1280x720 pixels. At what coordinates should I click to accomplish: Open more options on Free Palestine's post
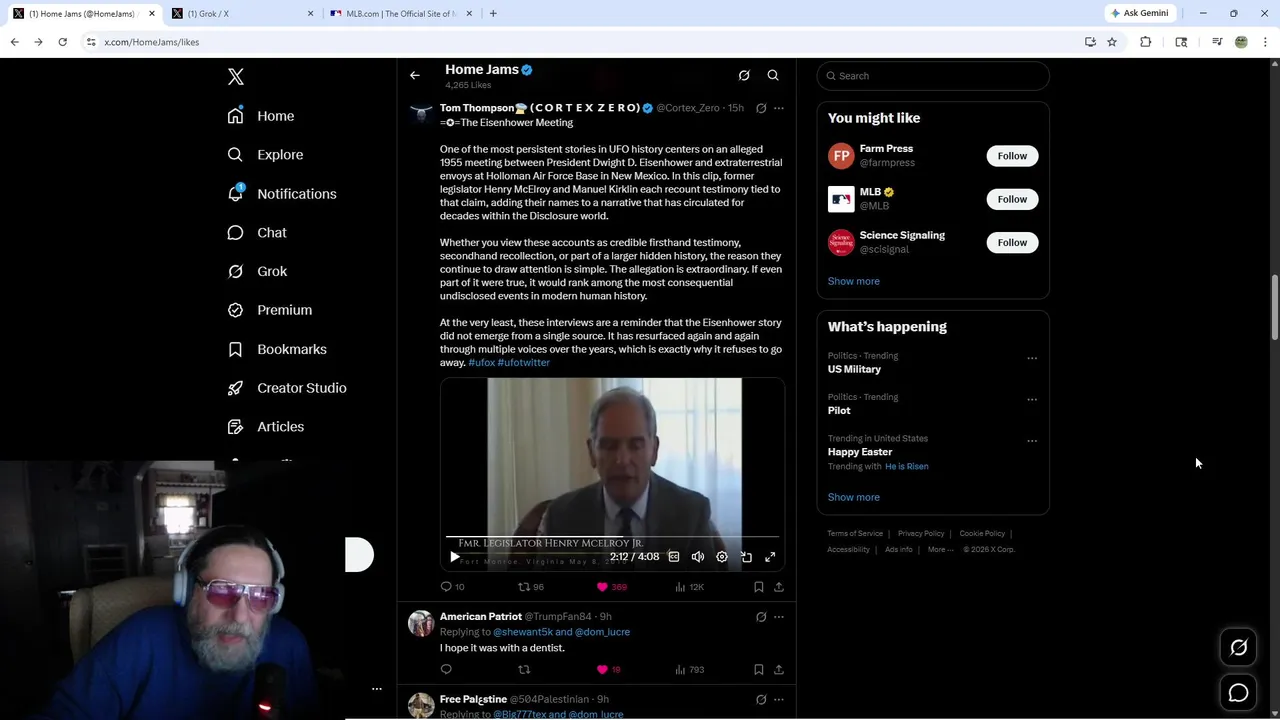point(779,700)
